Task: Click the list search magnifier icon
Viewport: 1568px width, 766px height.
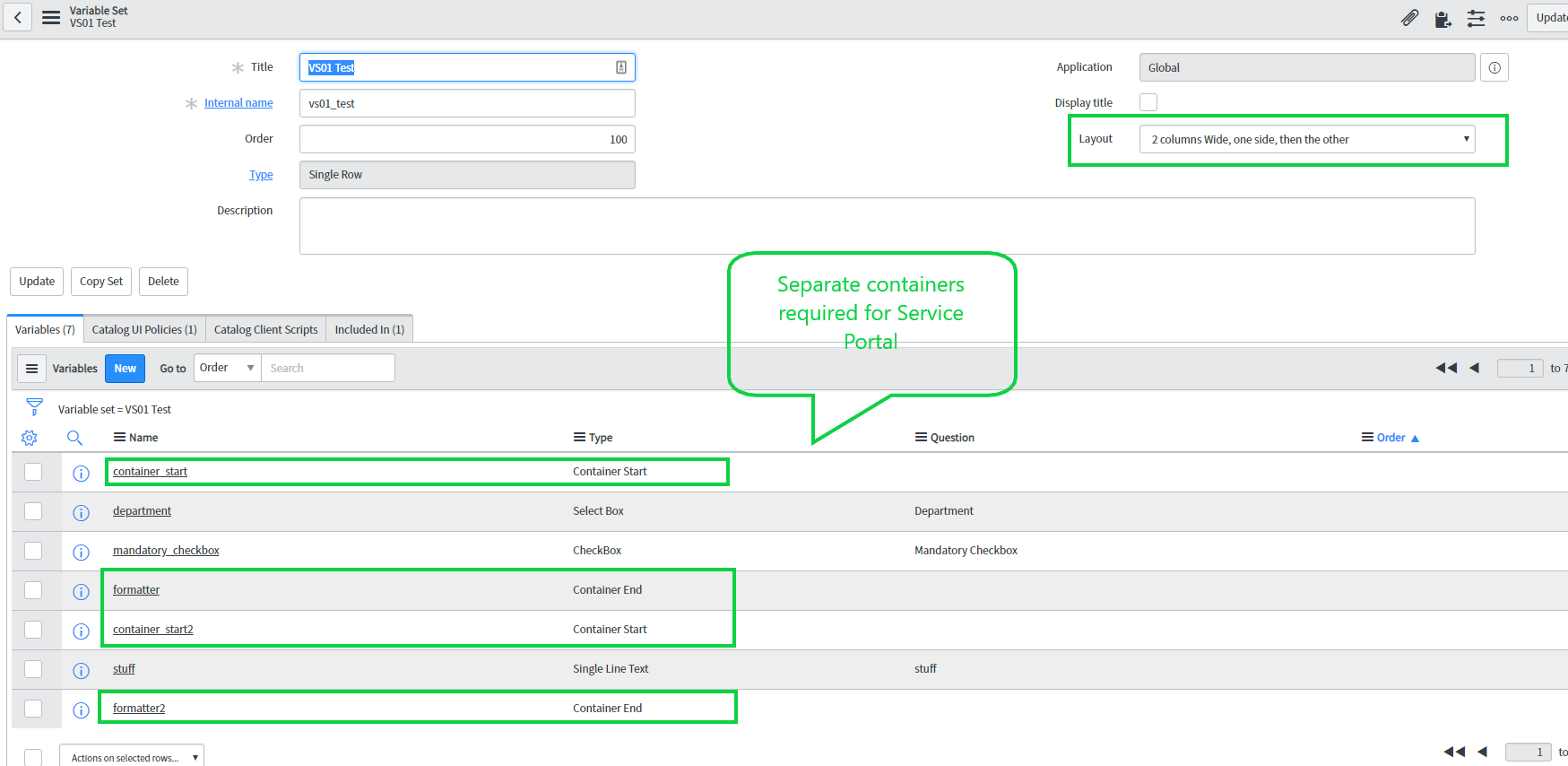Action: click(74, 438)
